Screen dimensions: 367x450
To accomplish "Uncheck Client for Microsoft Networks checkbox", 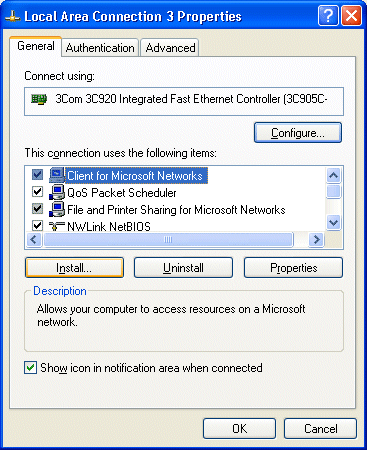I will (37, 174).
